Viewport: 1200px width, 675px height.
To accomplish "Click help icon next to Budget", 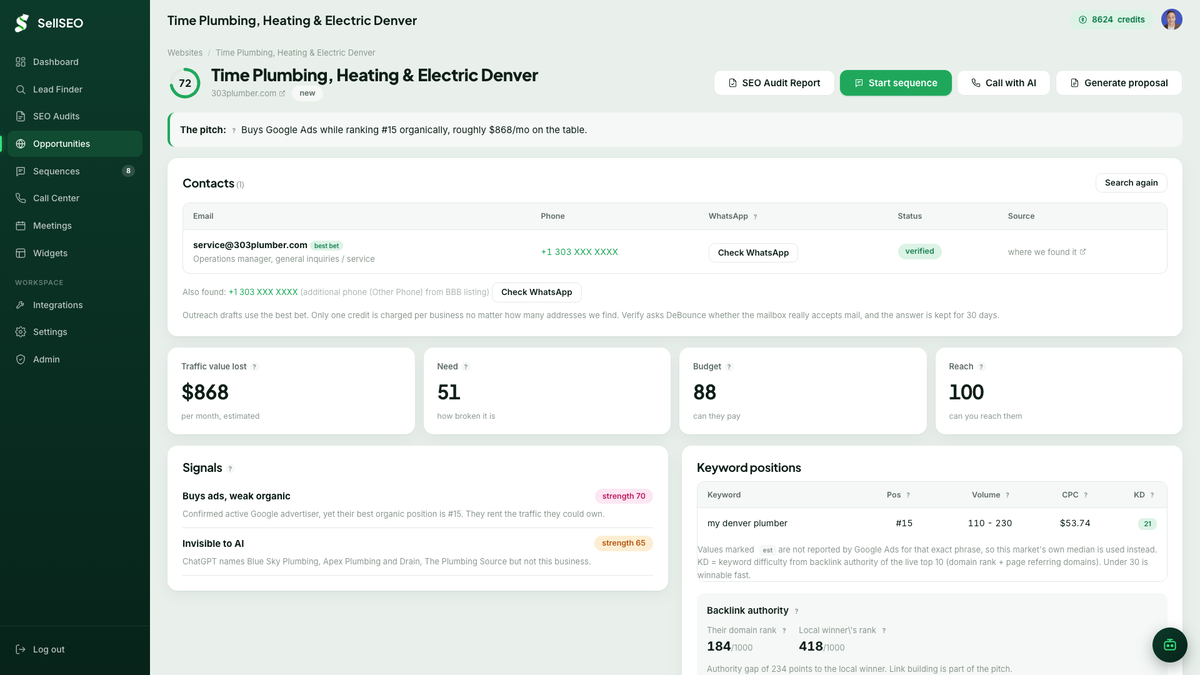I will click(729, 367).
